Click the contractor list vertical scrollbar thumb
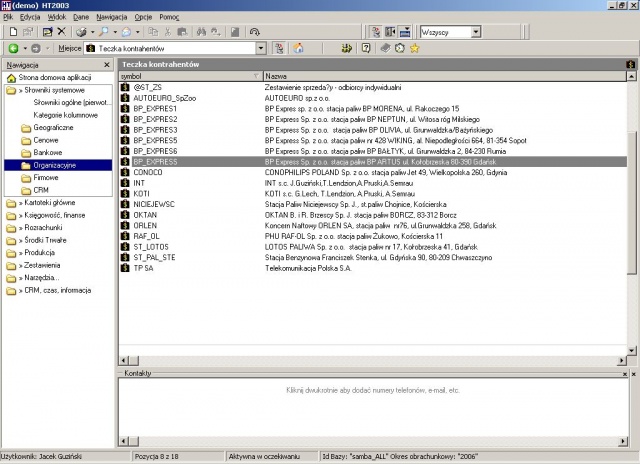This screenshot has width=640, height=464. click(x=631, y=203)
